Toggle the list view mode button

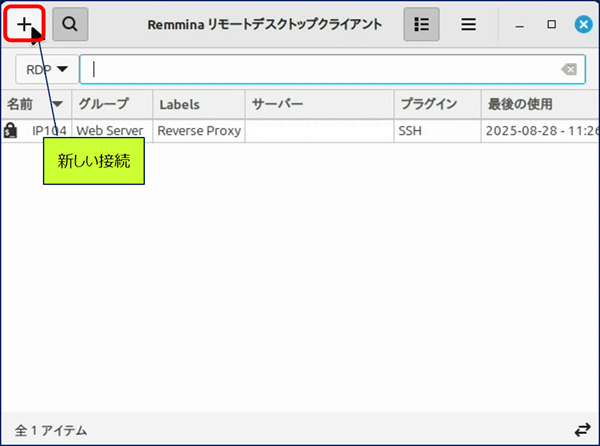click(x=421, y=24)
